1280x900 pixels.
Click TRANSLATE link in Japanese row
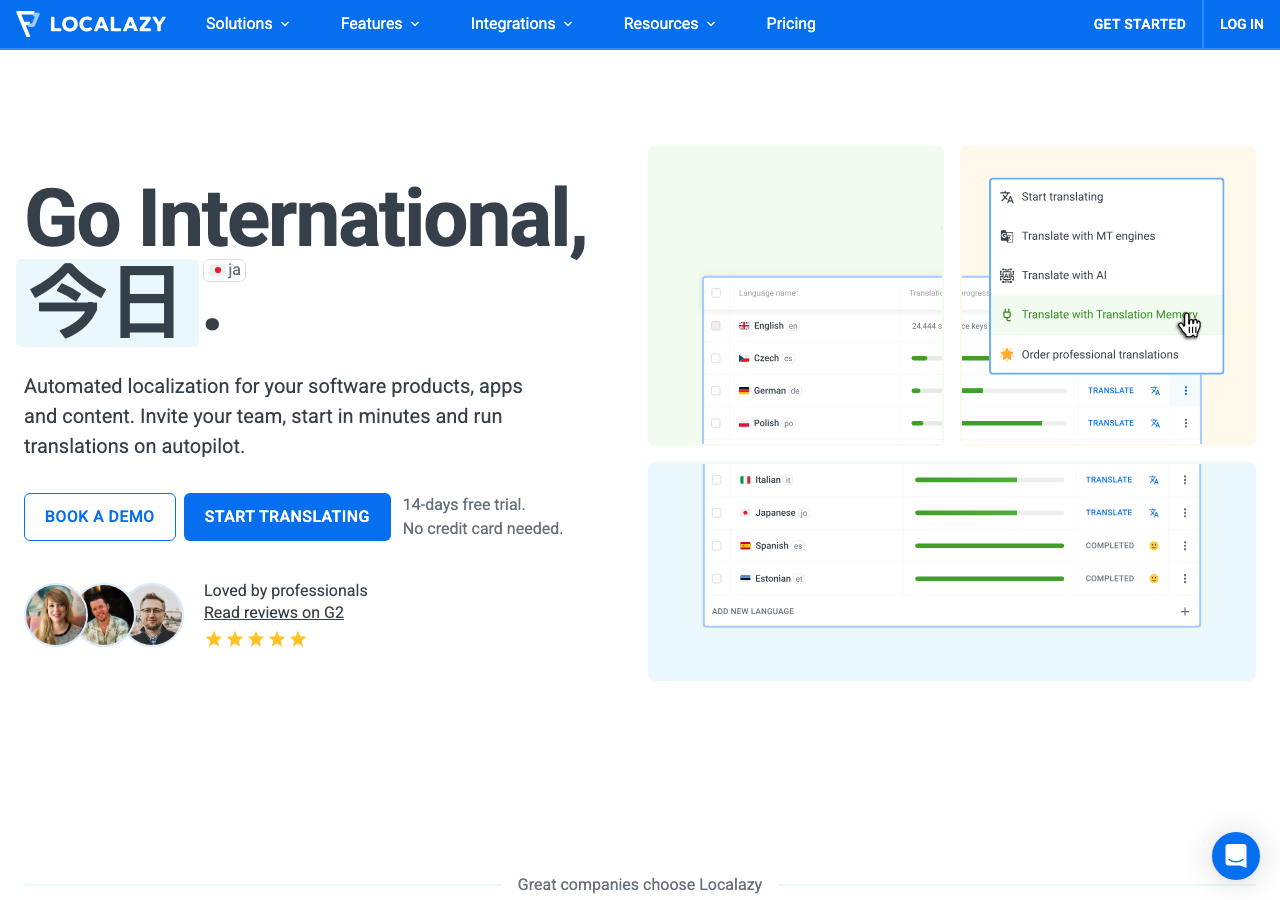coord(1109,513)
